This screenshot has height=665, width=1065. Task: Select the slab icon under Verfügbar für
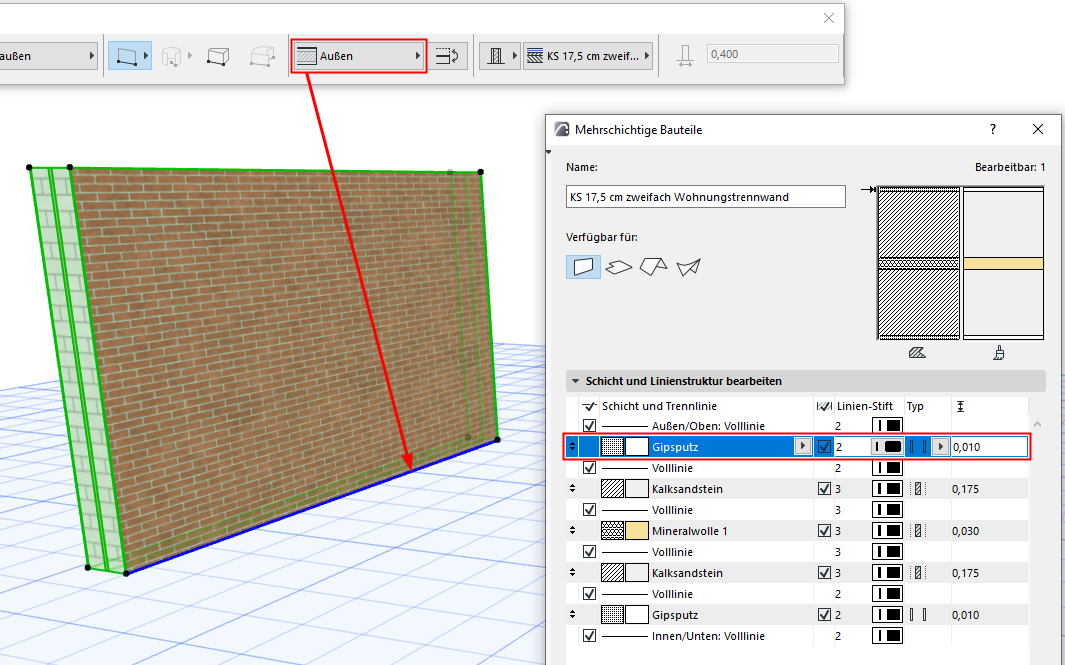618,267
